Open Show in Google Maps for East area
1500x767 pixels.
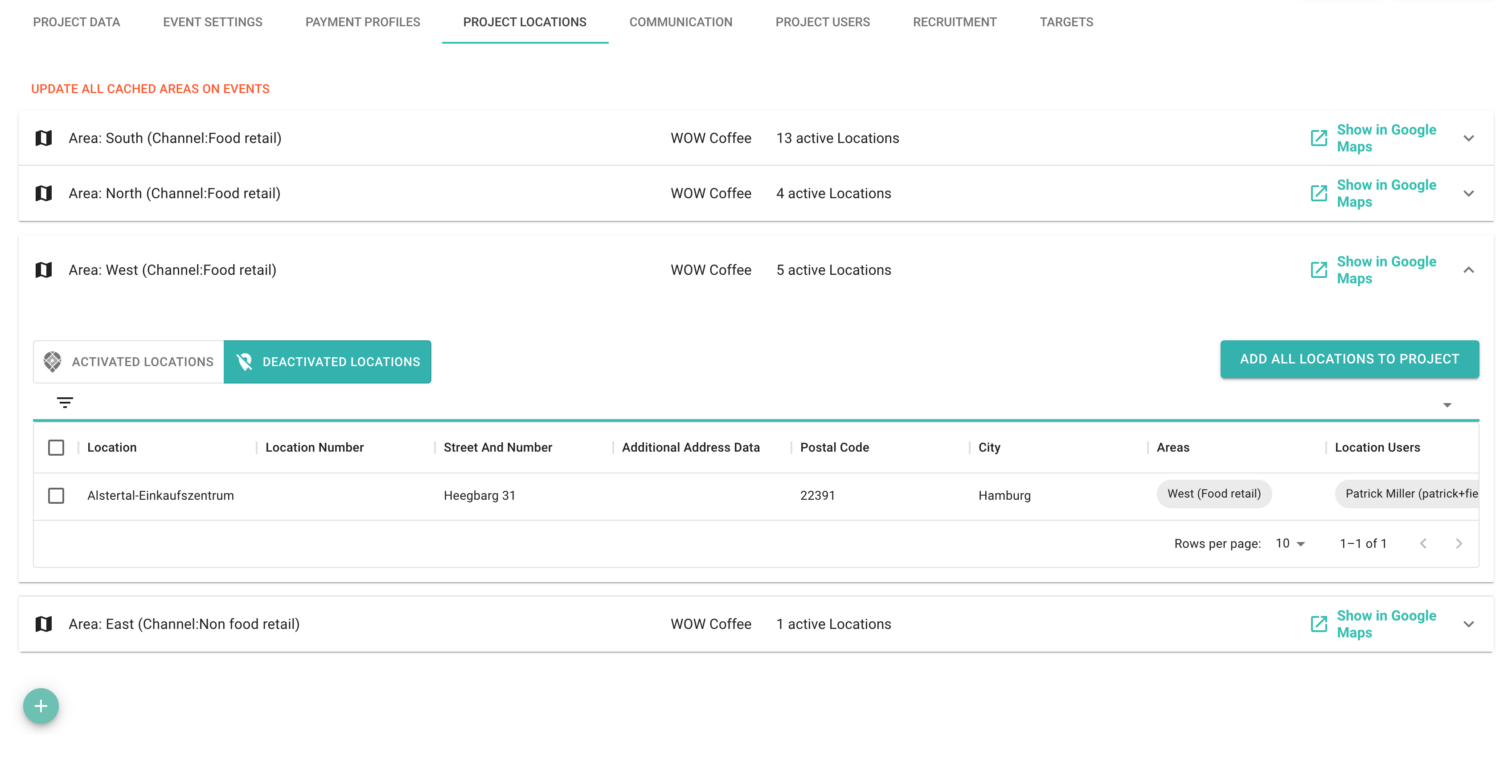pos(1385,624)
